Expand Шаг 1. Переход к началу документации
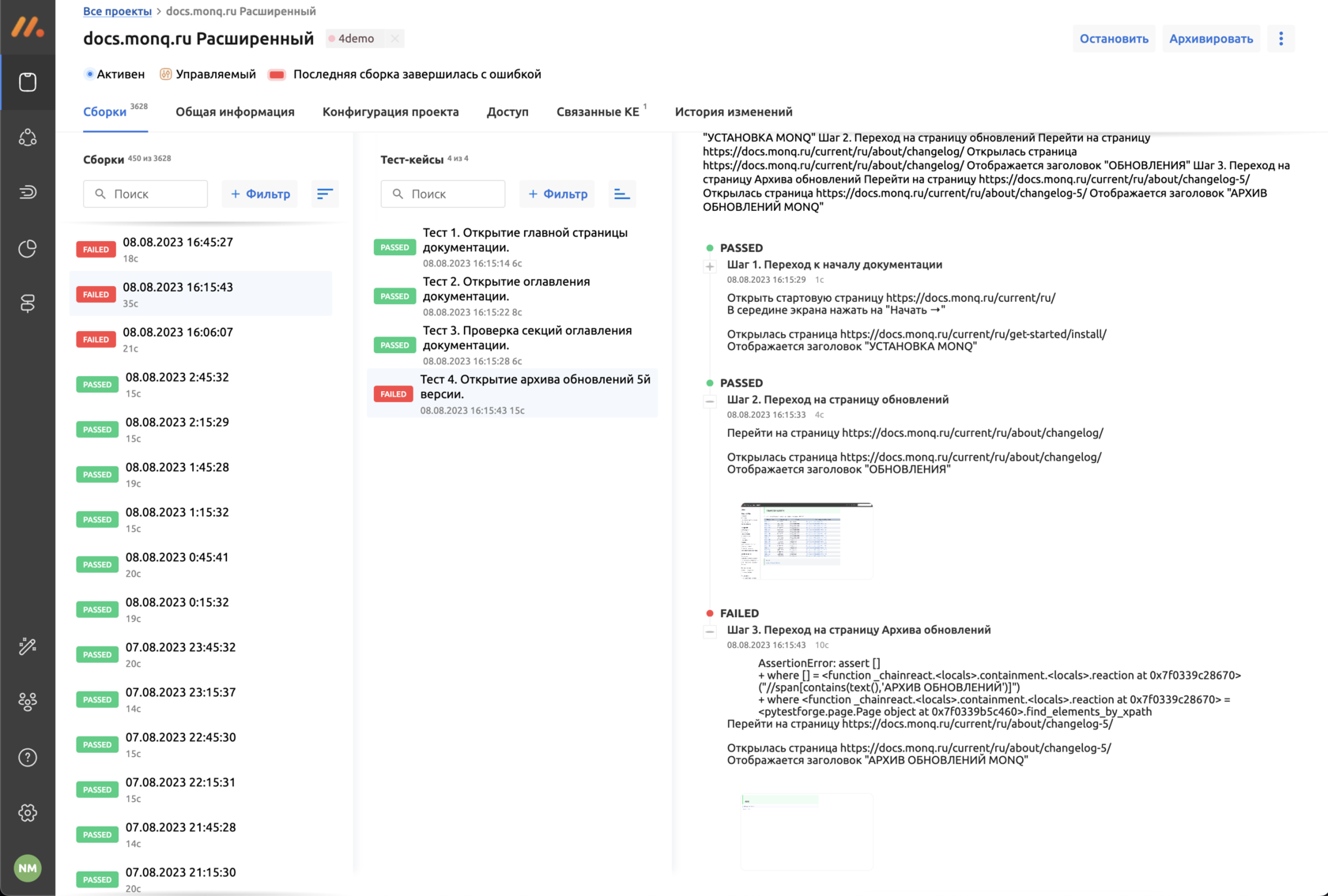 point(709,265)
